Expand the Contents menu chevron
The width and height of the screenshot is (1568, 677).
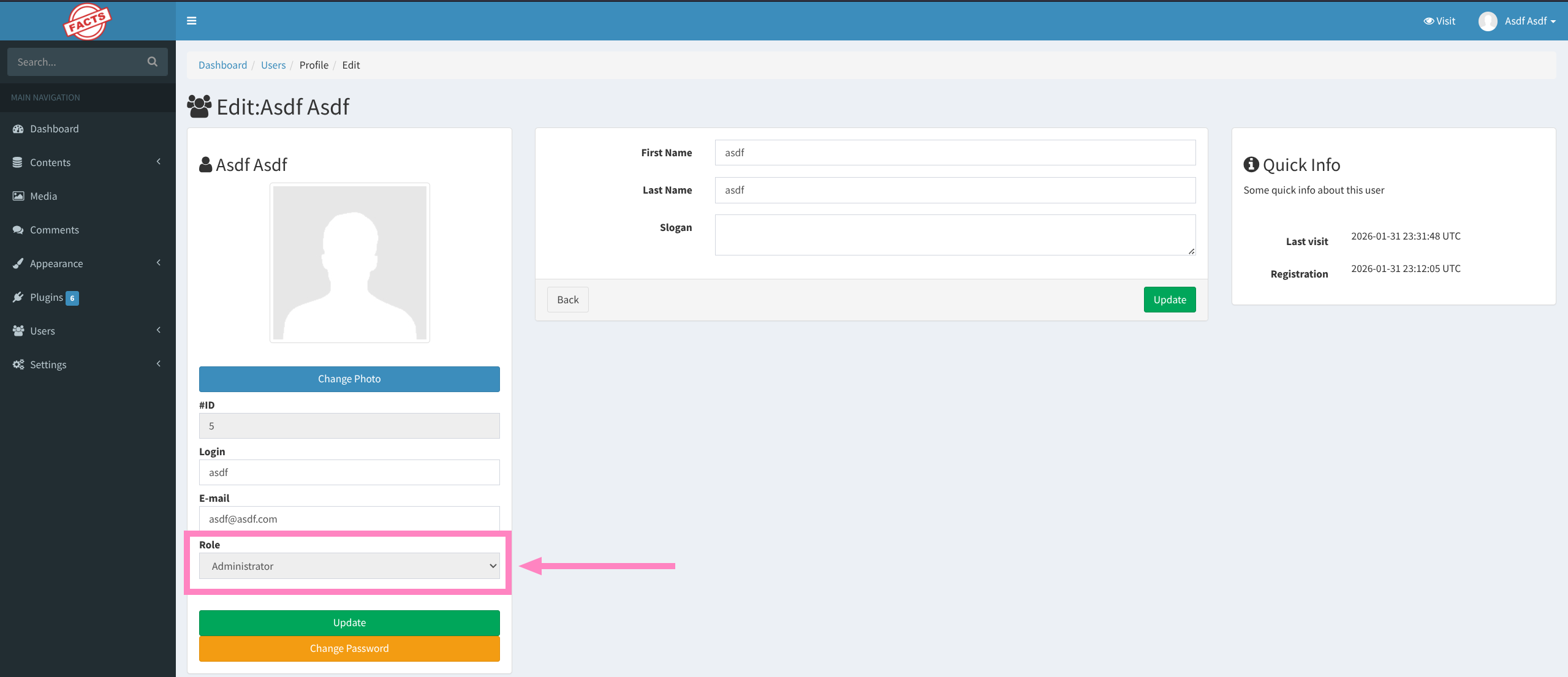tap(159, 162)
